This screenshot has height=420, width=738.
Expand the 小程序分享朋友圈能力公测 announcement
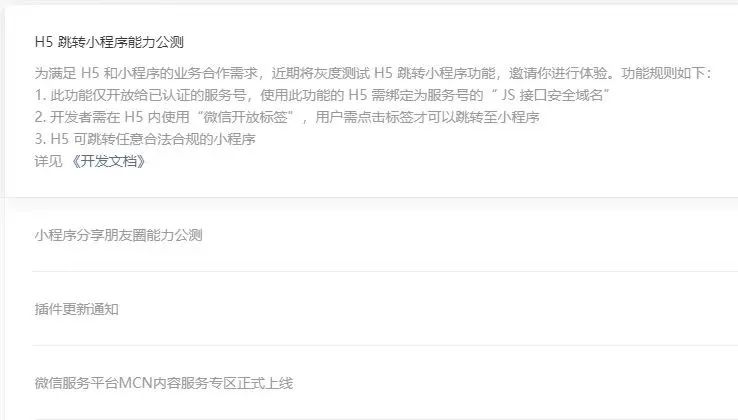[118, 235]
